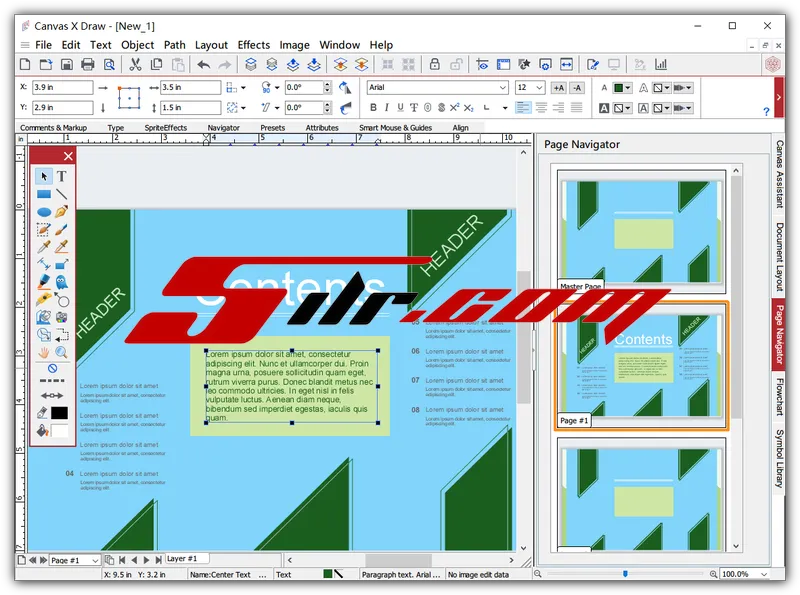800x595 pixels.
Task: Undo the last action
Action: tap(203, 65)
